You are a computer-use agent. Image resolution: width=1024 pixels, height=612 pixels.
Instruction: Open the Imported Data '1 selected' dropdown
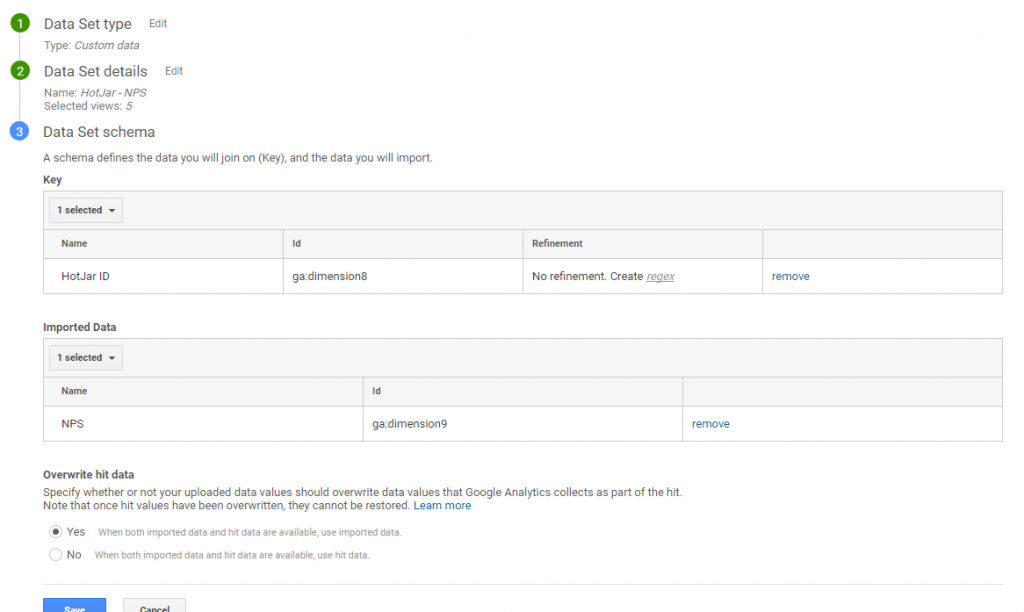tap(86, 358)
